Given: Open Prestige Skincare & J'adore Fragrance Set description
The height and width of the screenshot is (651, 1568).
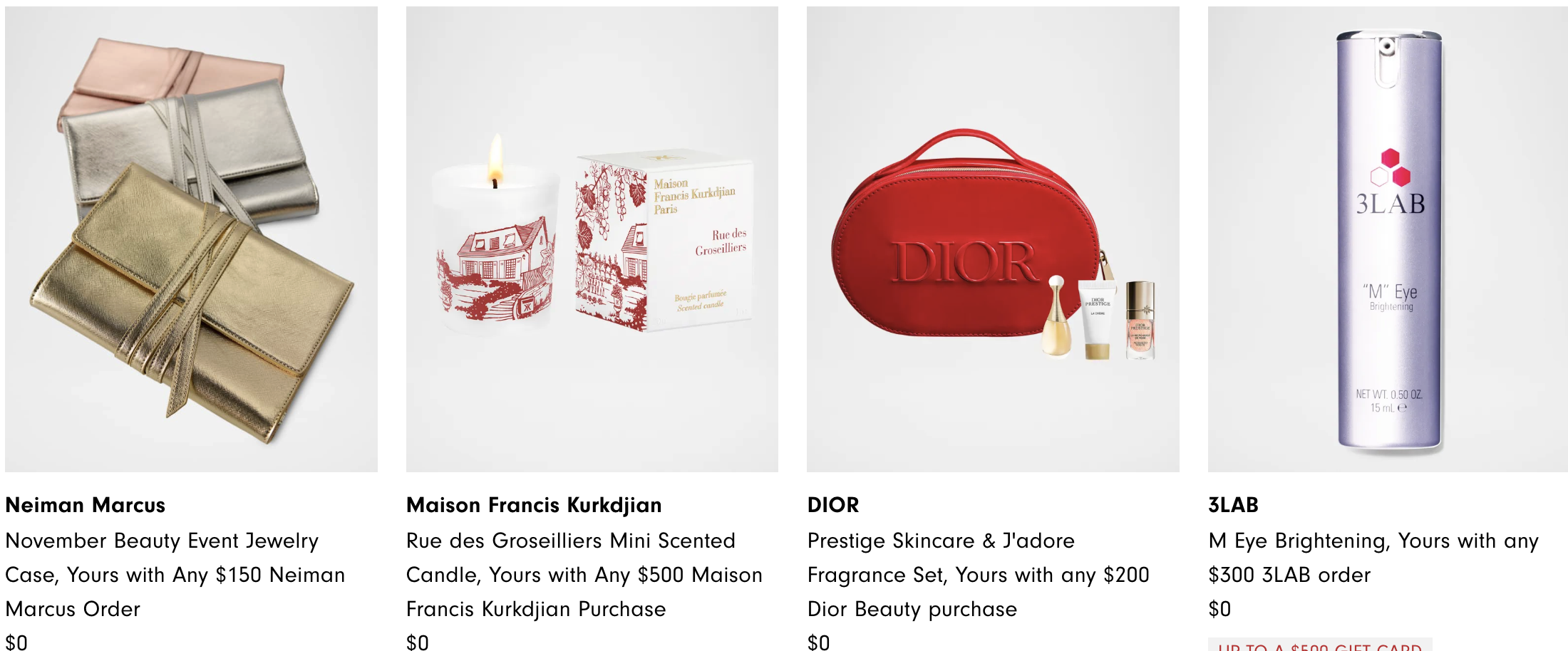Looking at the screenshot, I should [979, 575].
